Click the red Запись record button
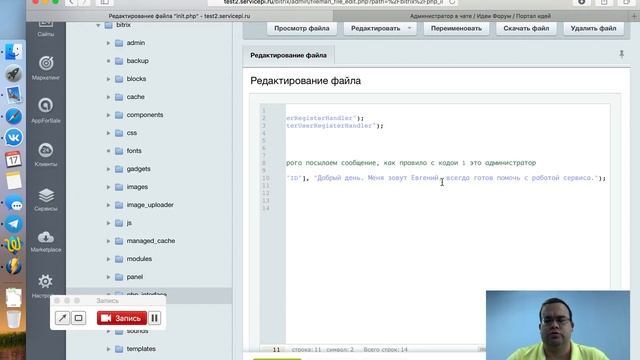The width and height of the screenshot is (640, 360). click(x=122, y=318)
